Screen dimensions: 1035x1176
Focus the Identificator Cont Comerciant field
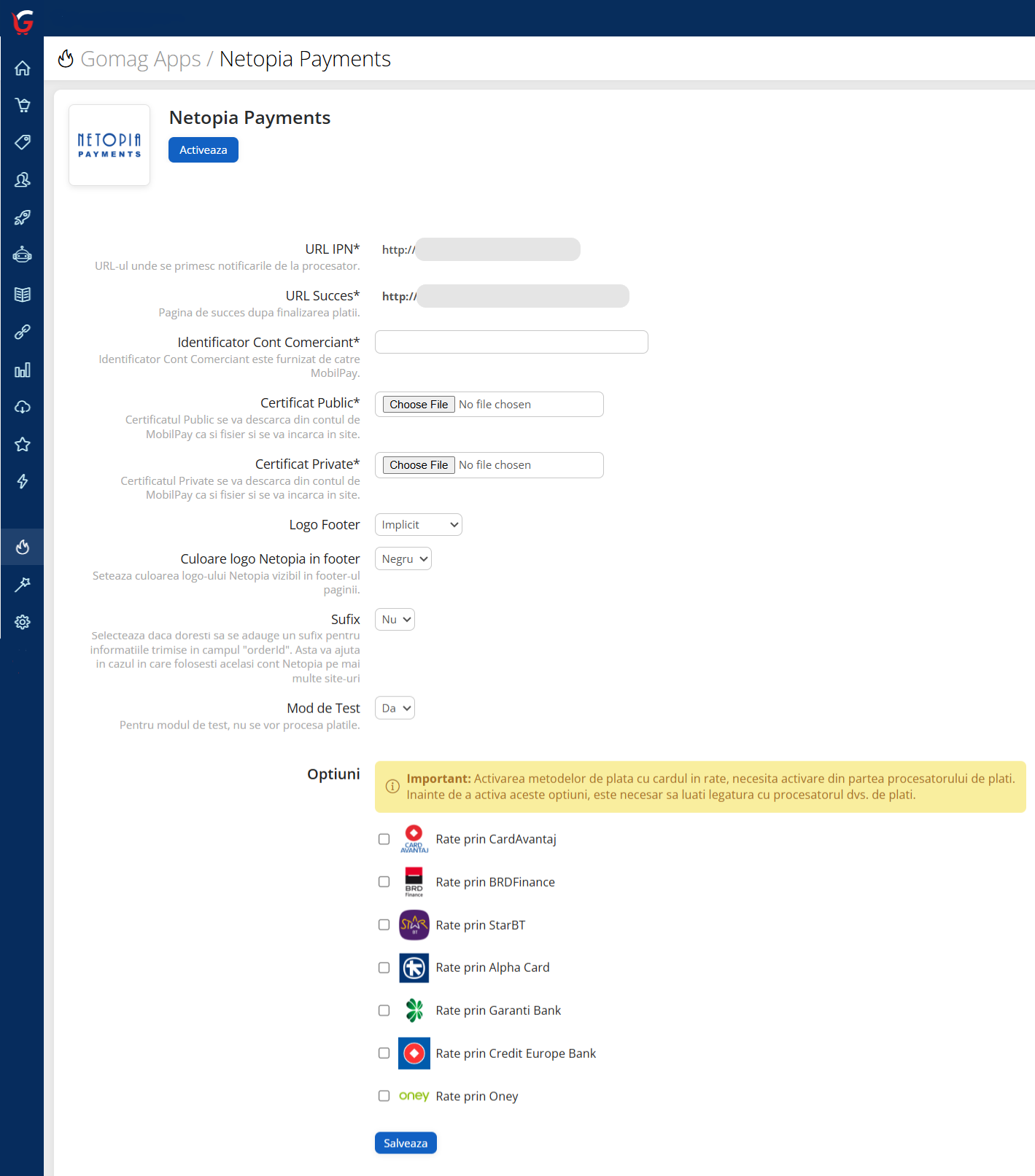point(511,342)
